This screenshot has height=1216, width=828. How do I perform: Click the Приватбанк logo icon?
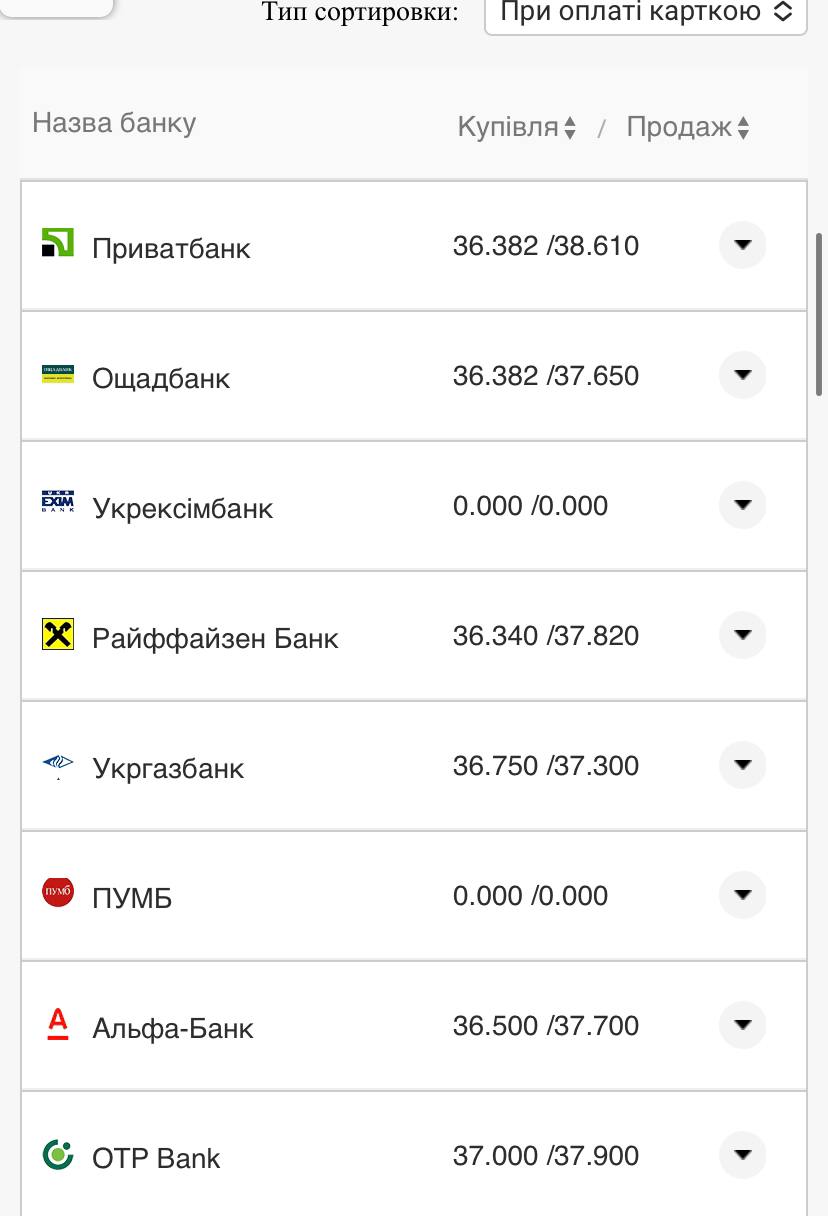58,243
